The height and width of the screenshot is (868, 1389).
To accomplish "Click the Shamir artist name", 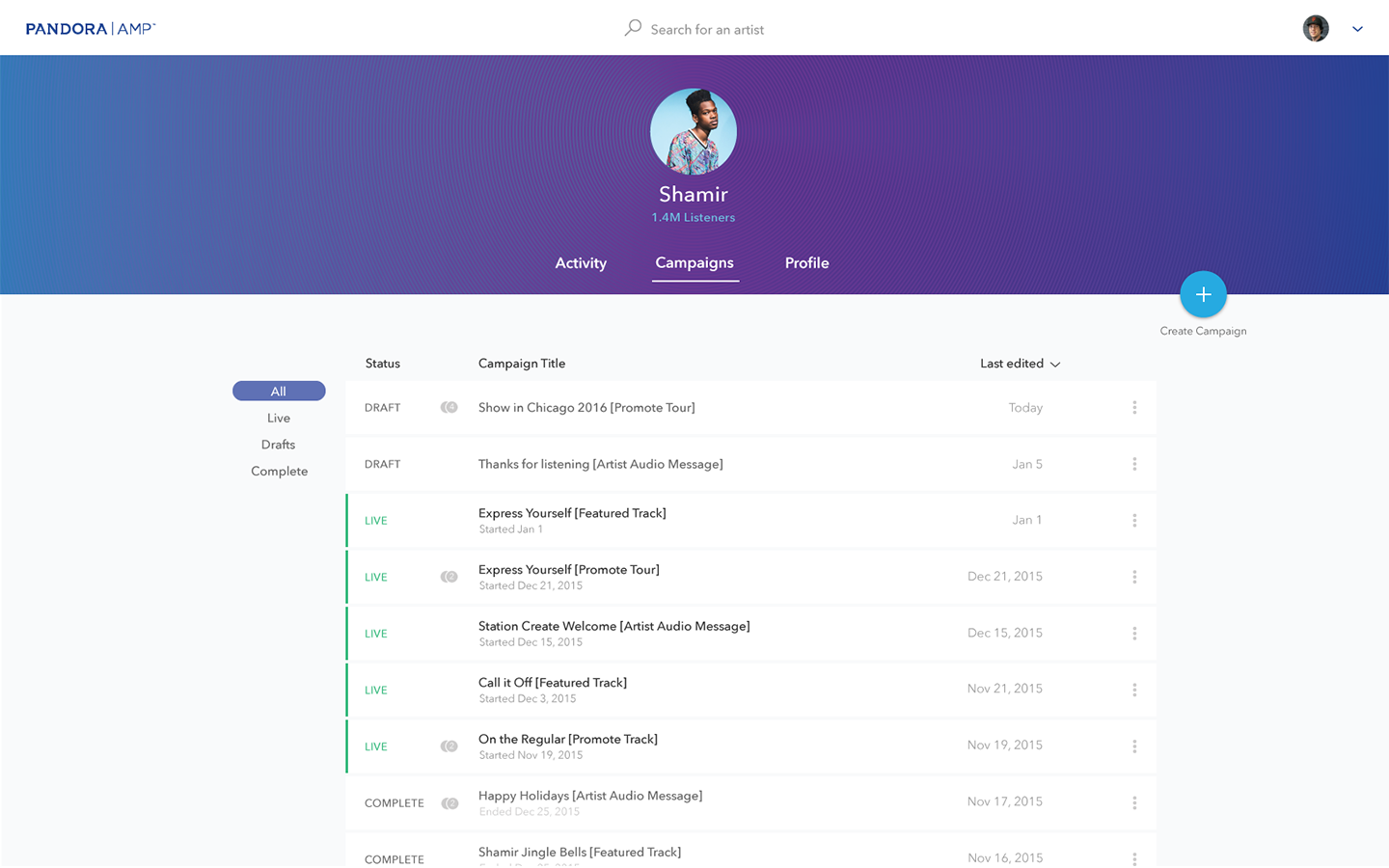I will click(x=694, y=194).
